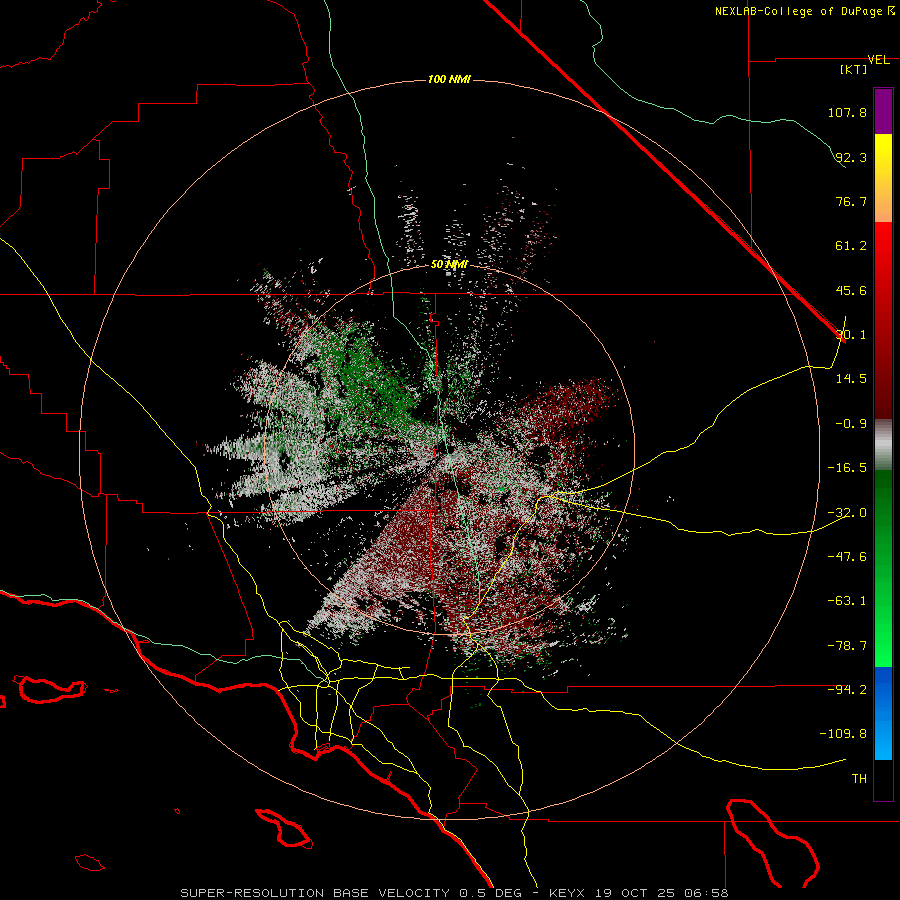Screen dimensions: 900x900
Task: Click the 92.3 value on the velocity scale
Action: click(x=851, y=157)
